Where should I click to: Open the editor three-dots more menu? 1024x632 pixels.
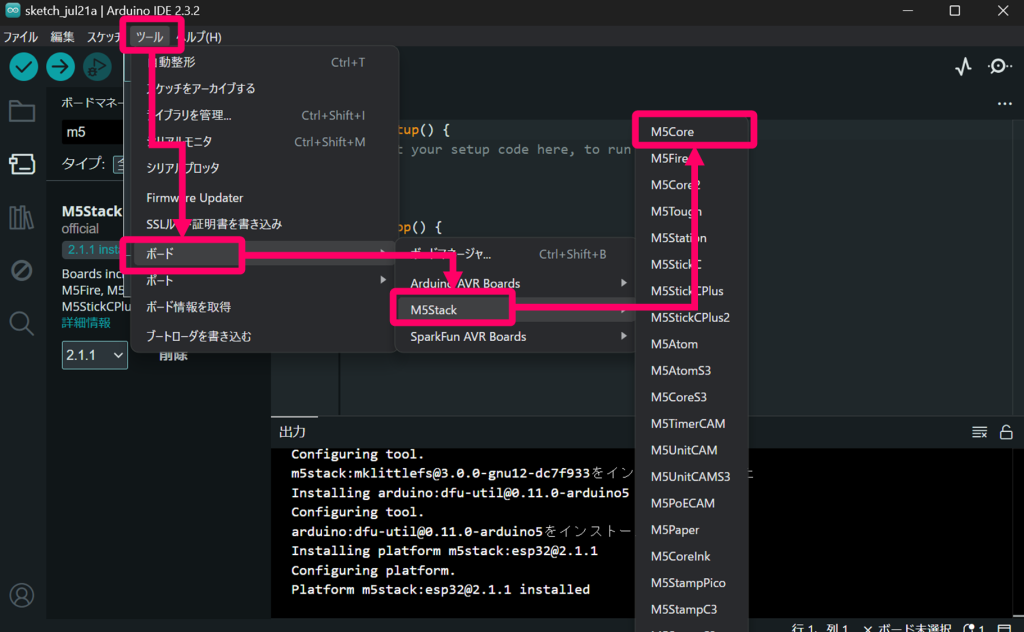click(x=1004, y=104)
